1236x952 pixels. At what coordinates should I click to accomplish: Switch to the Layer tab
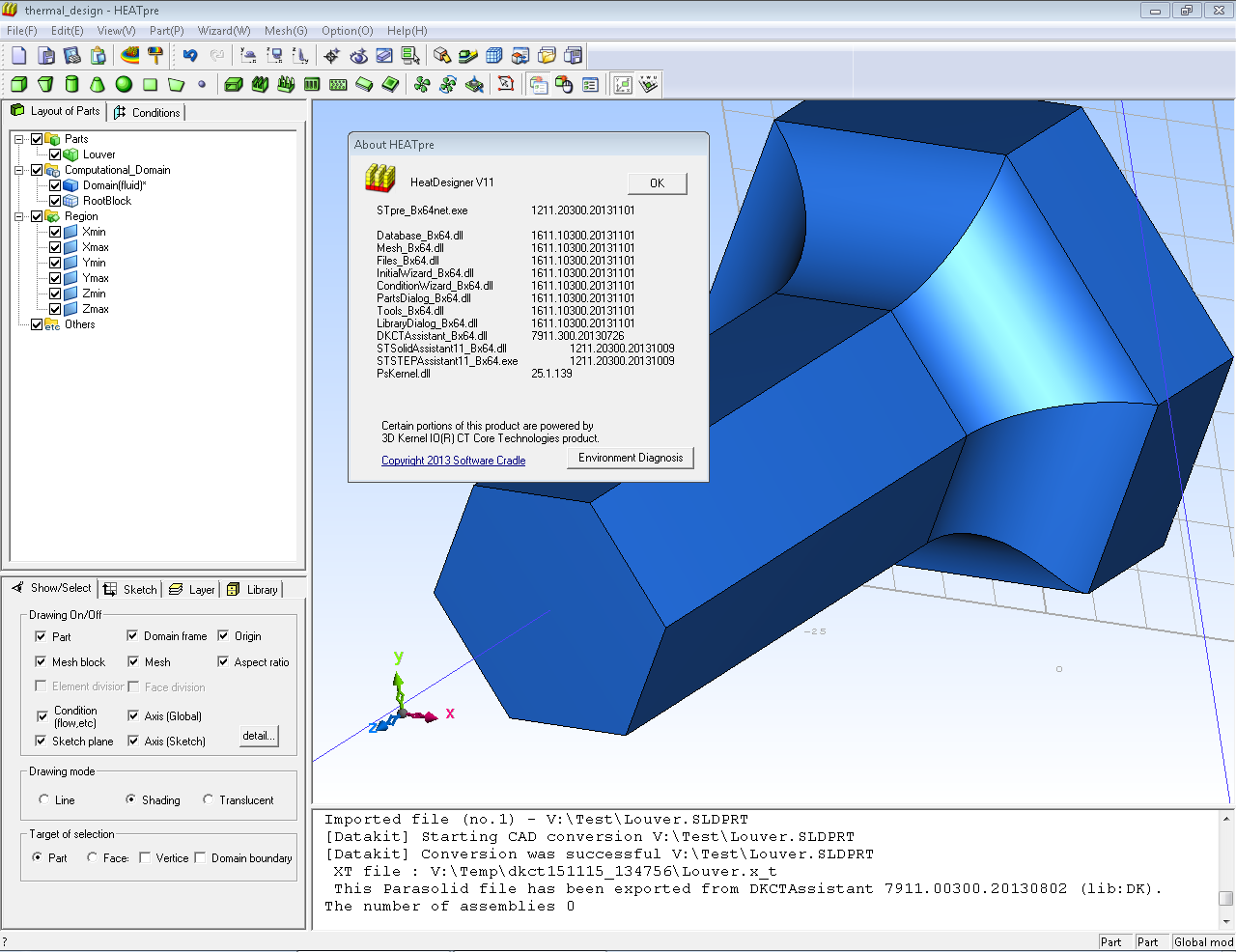pos(191,589)
